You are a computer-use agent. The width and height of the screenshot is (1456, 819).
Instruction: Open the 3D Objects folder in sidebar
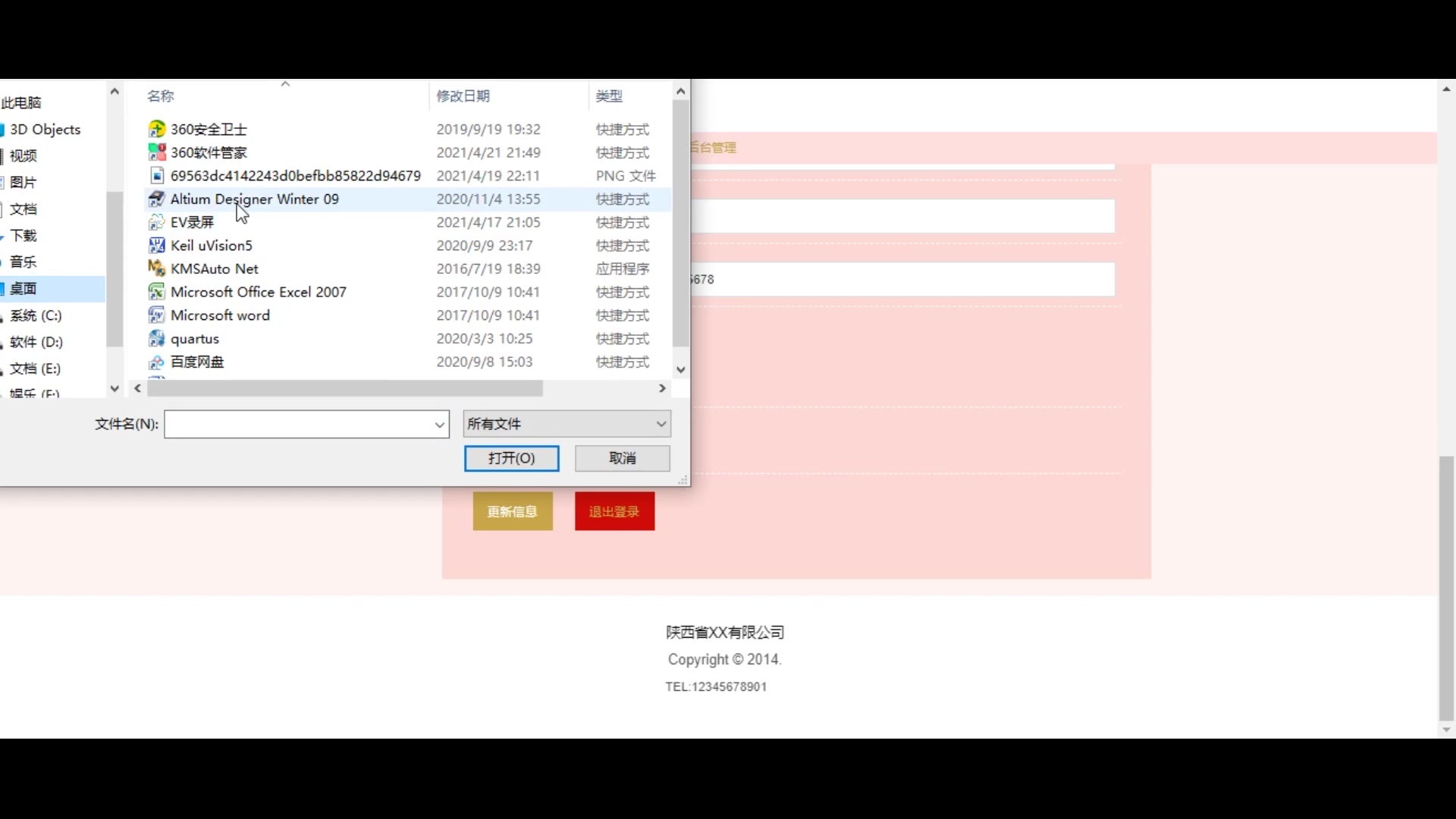(45, 130)
